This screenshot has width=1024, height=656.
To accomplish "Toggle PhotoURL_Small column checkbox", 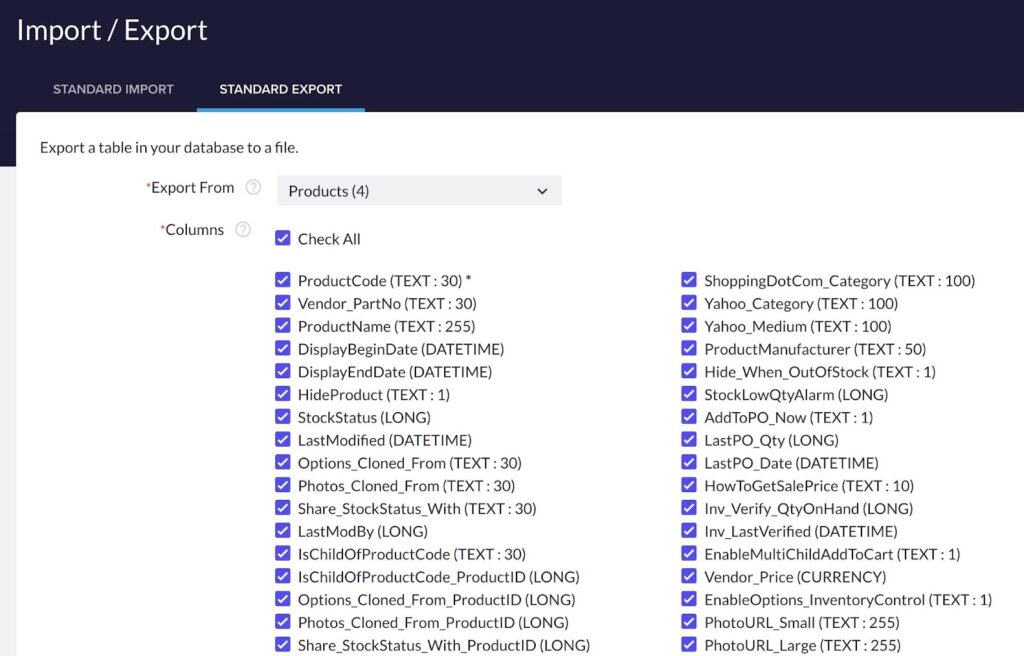I will (x=689, y=622).
